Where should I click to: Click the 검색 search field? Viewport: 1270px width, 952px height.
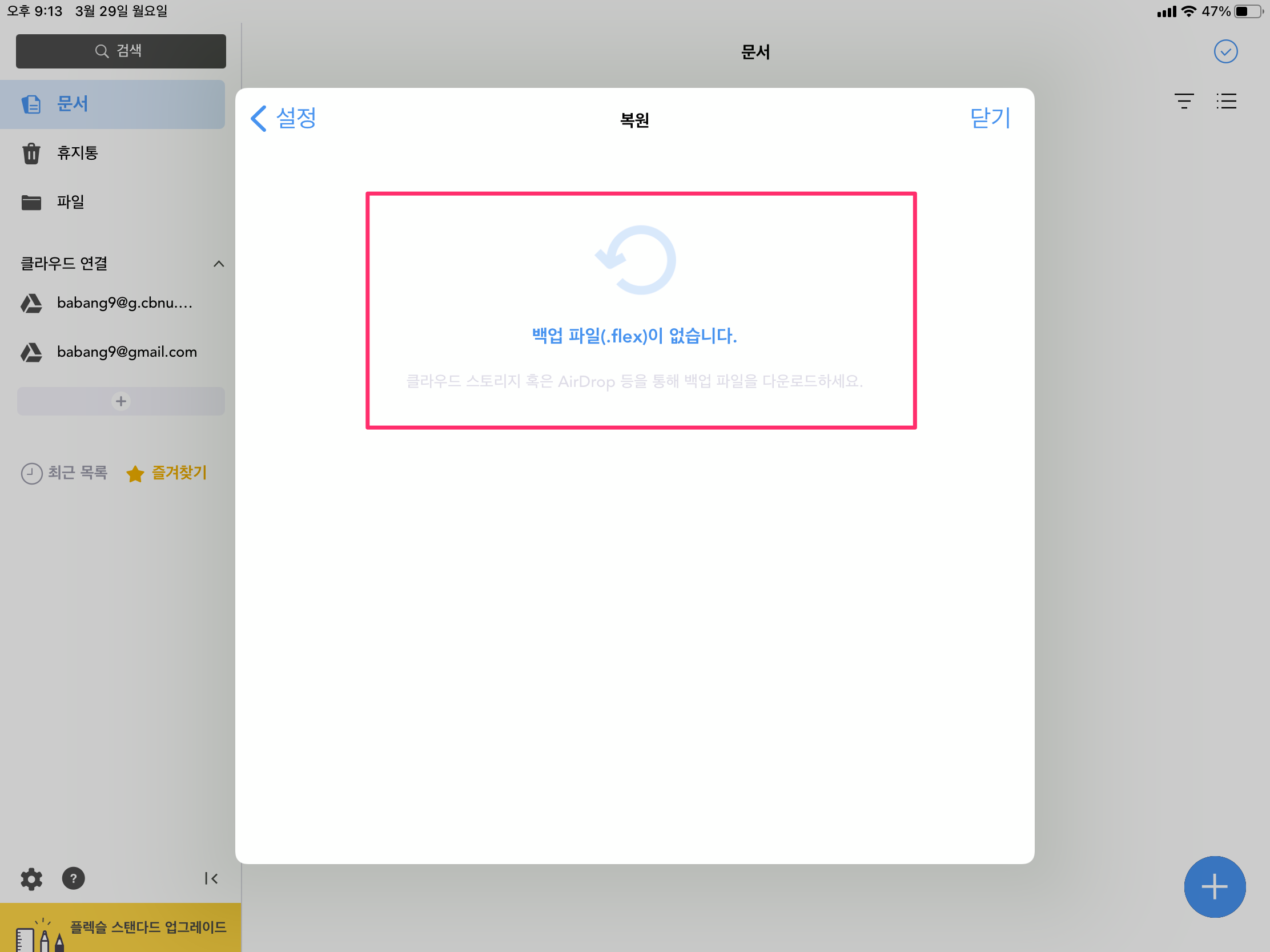[120, 51]
